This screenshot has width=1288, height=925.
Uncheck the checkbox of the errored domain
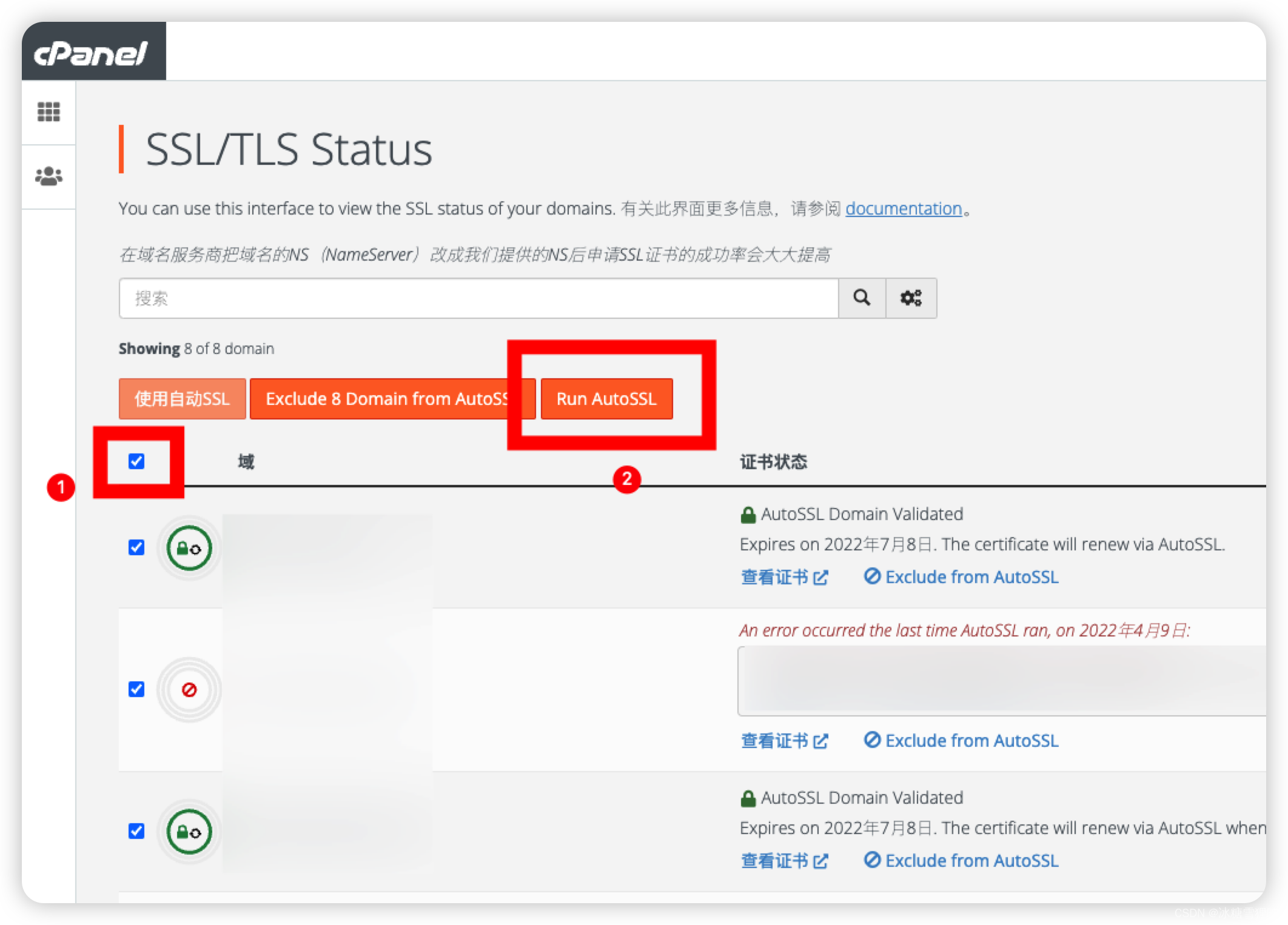click(136, 689)
